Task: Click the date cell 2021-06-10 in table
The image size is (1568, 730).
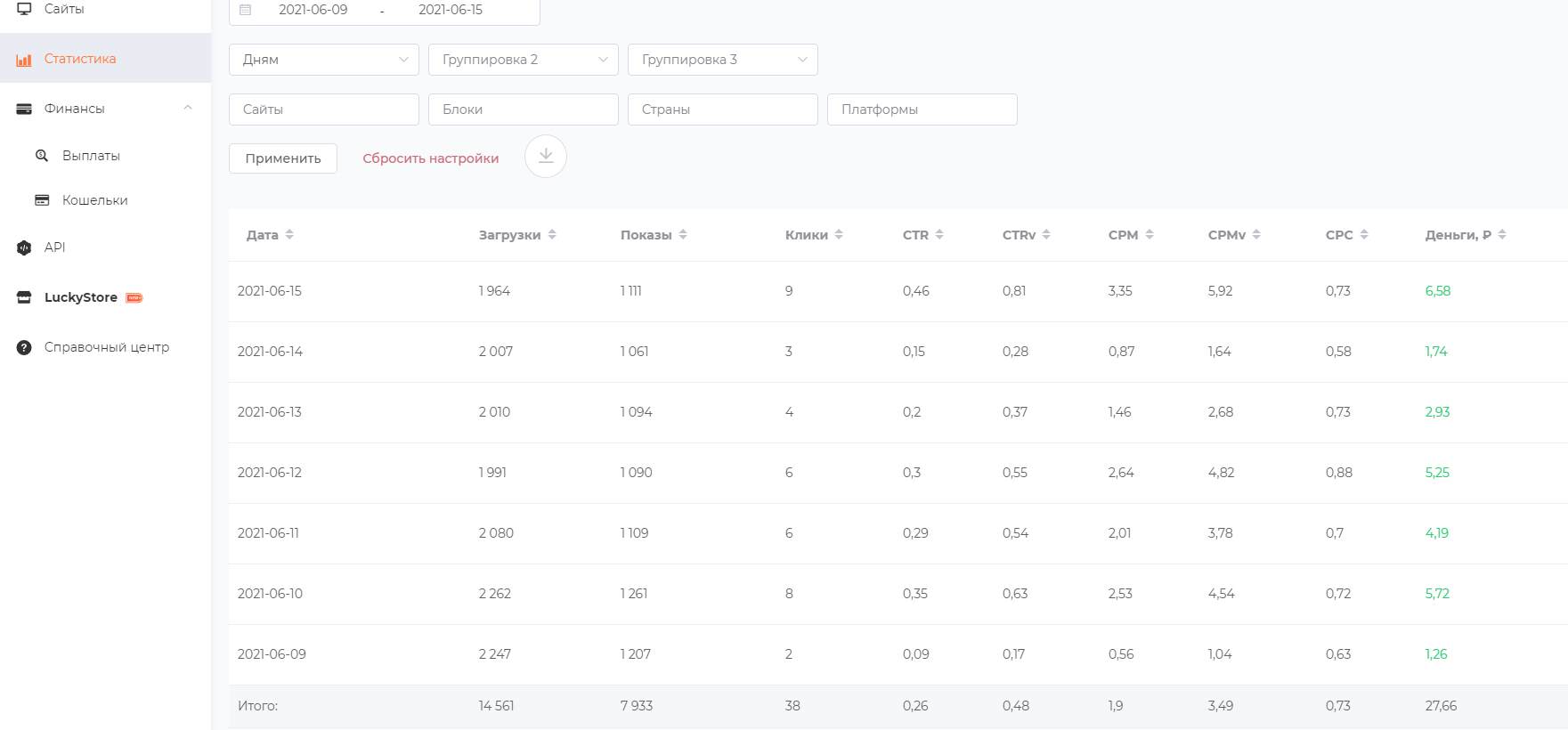Action: coord(270,594)
